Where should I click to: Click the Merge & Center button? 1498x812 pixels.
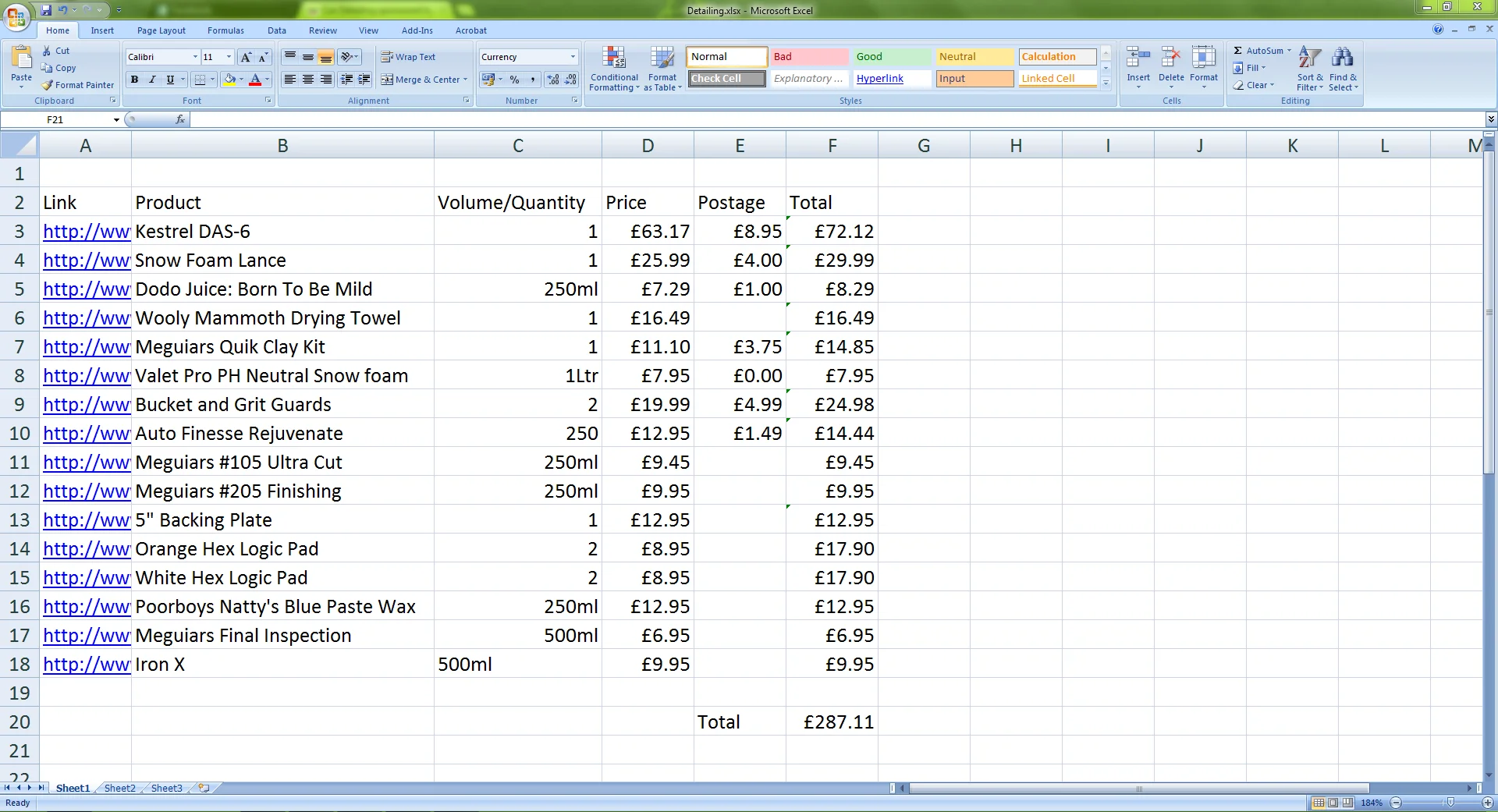[424, 80]
